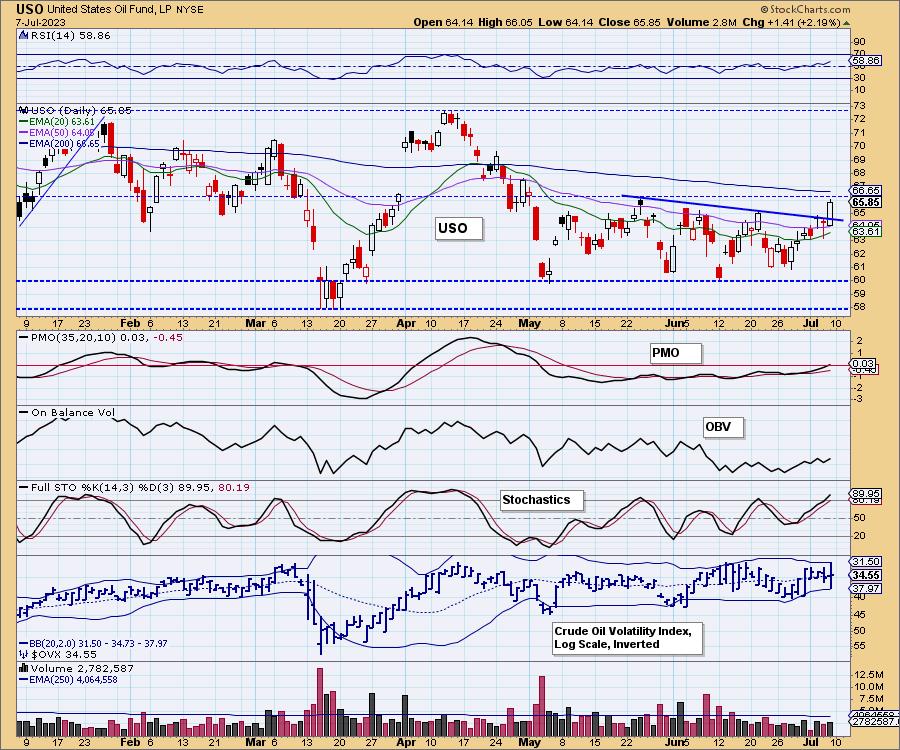Image resolution: width=900 pixels, height=750 pixels.
Task: Click the green up-arrow next to Chg
Action: pos(847,23)
